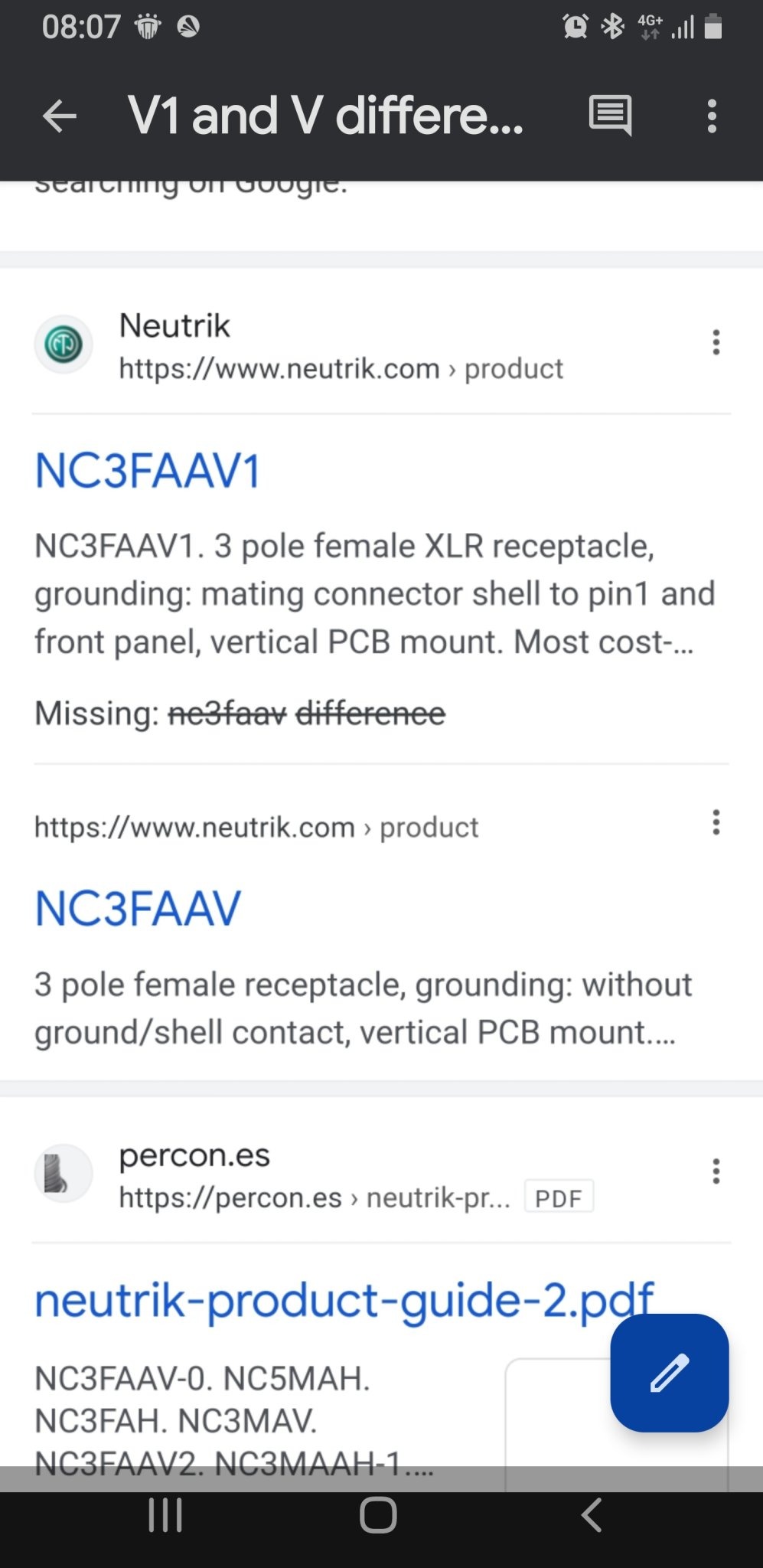Open the comments icon in the header
The width and height of the screenshot is (763, 1568).
pyautogui.click(x=610, y=116)
